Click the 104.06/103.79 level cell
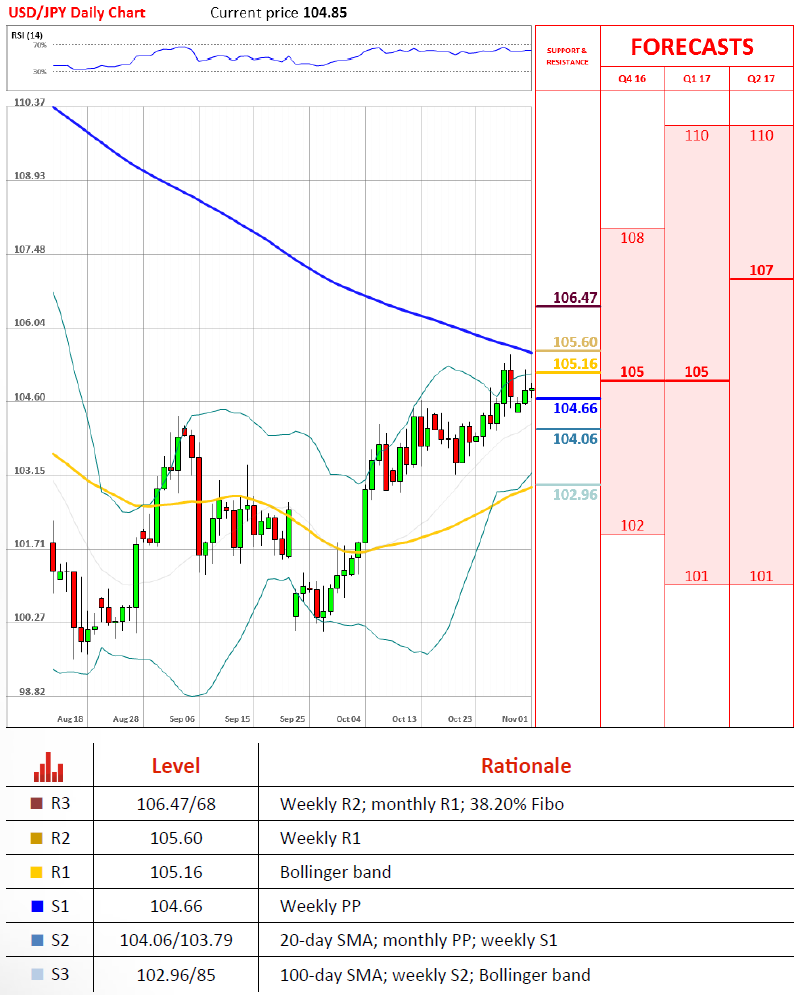 (x=176, y=940)
